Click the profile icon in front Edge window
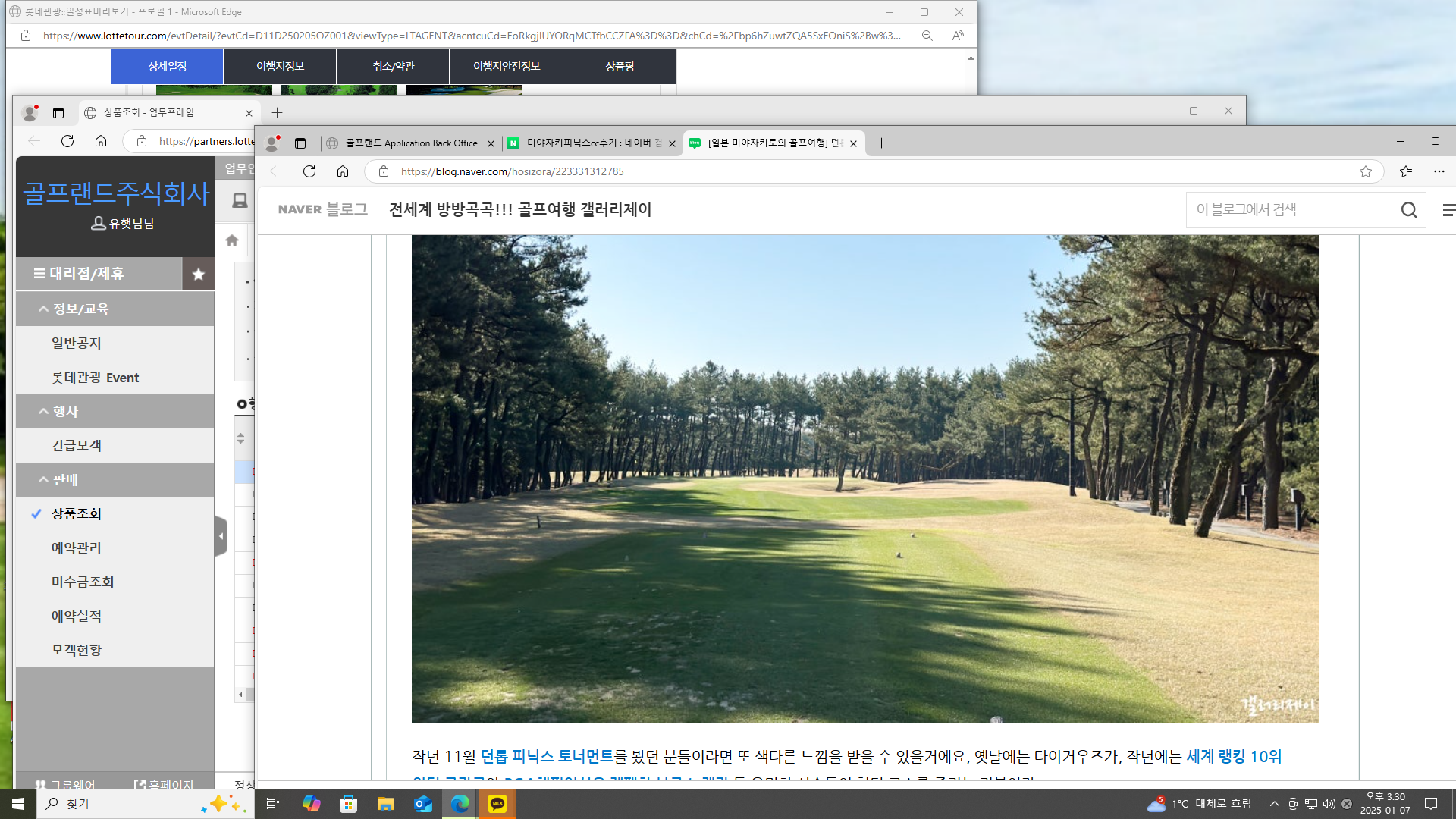 coord(272,143)
